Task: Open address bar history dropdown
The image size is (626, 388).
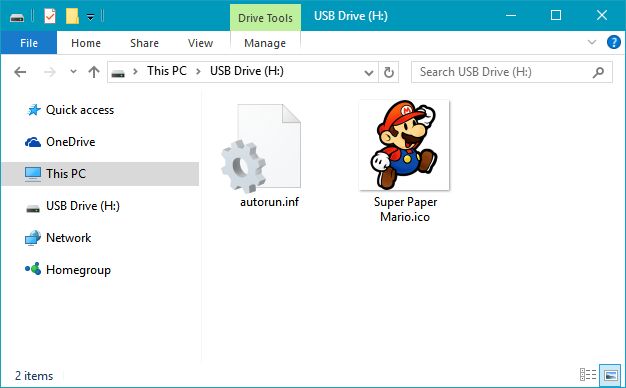Action: 369,73
